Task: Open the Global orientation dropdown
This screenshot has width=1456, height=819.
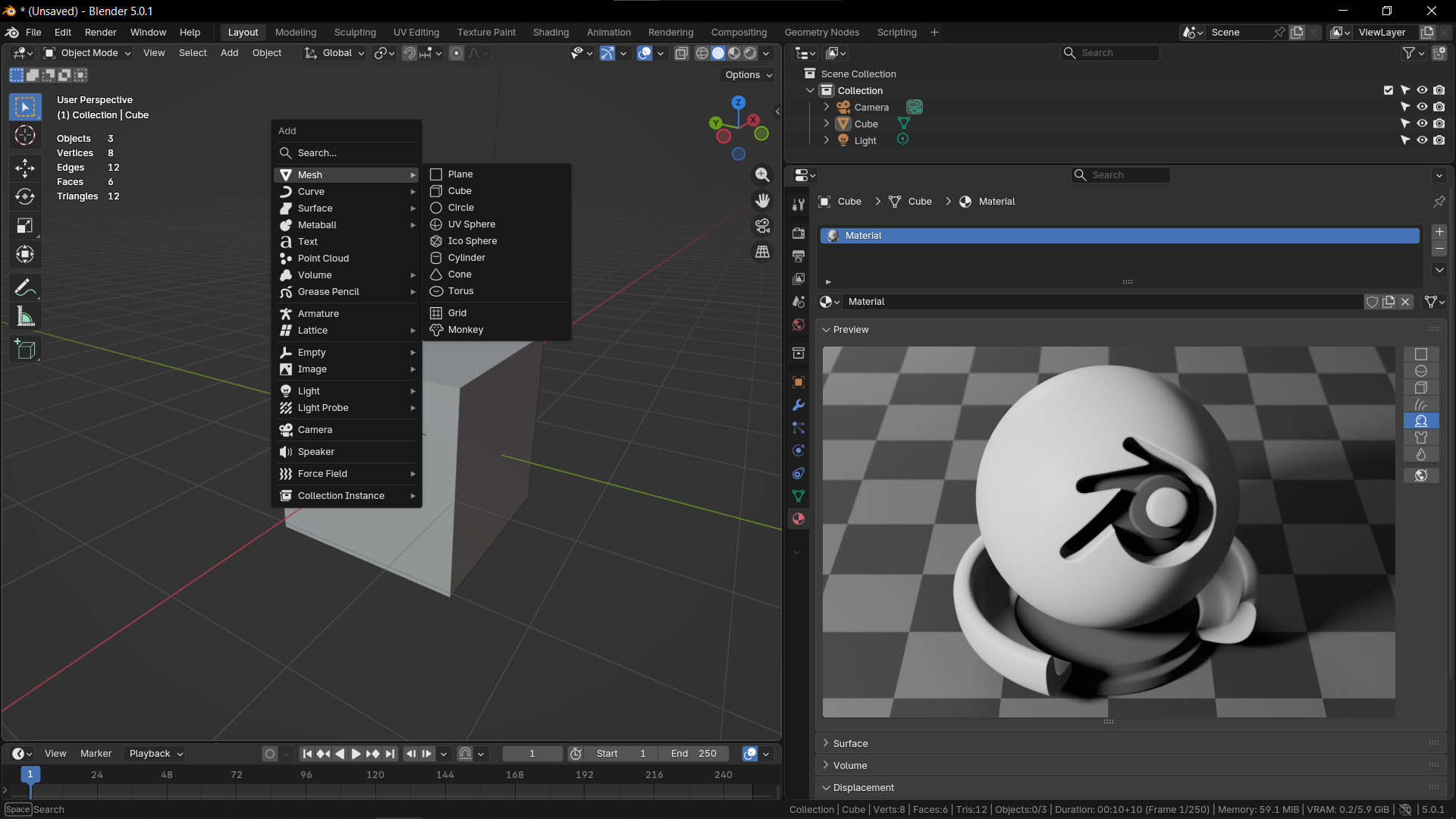Action: 335,53
